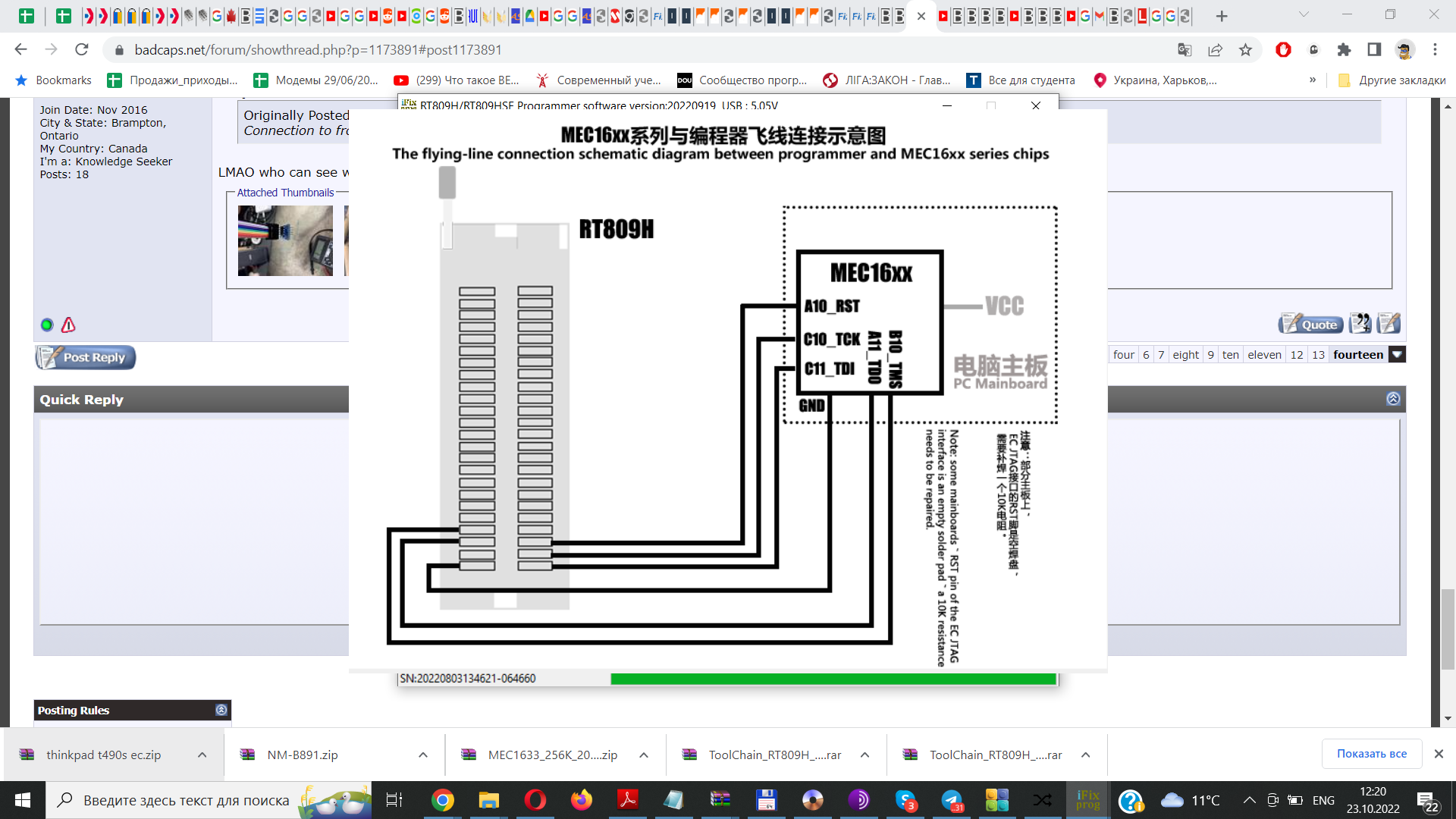The height and width of the screenshot is (819, 1456).
Task: Click the multi-quote icon for this post
Action: [1360, 324]
